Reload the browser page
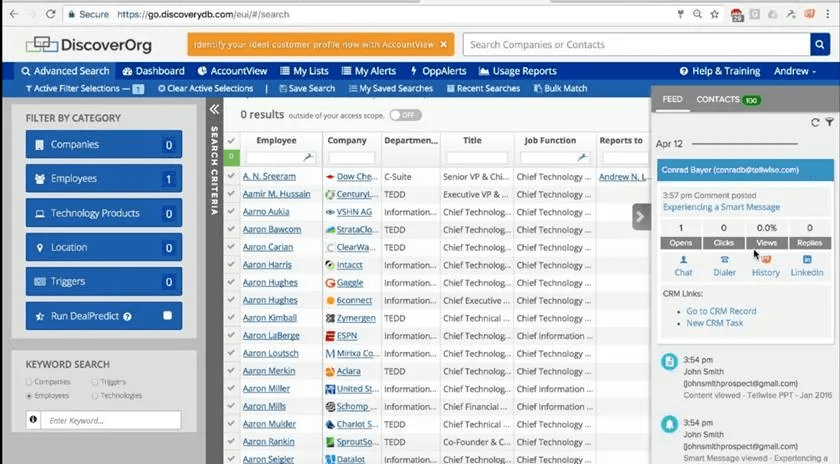Viewport: 840px width, 464px height. click(50, 14)
